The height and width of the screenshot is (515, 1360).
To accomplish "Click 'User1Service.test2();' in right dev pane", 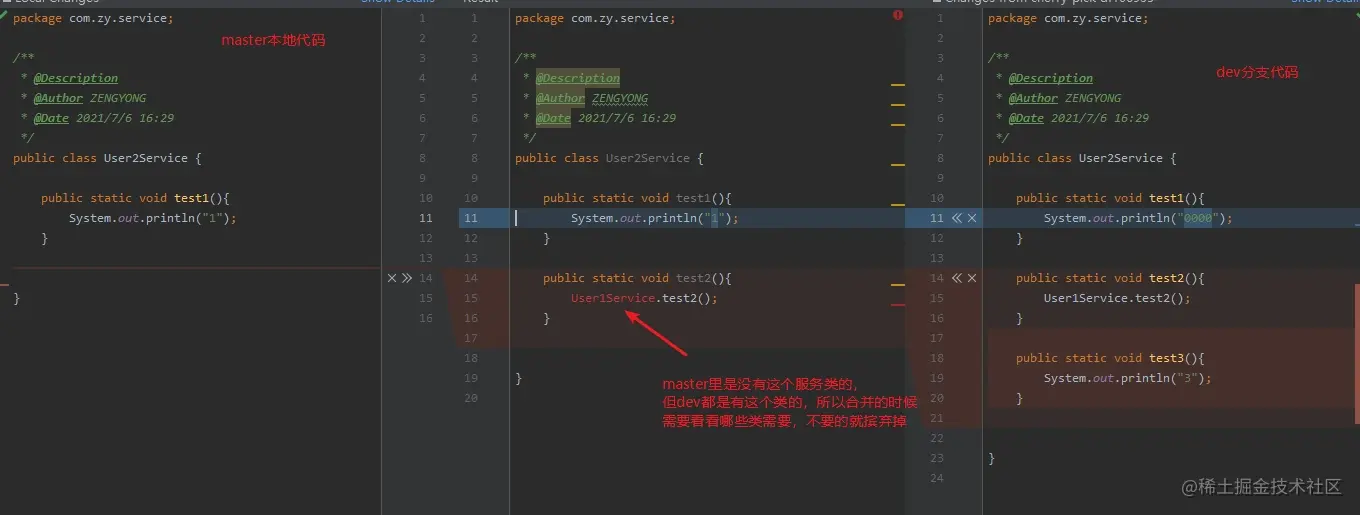I will (1117, 298).
